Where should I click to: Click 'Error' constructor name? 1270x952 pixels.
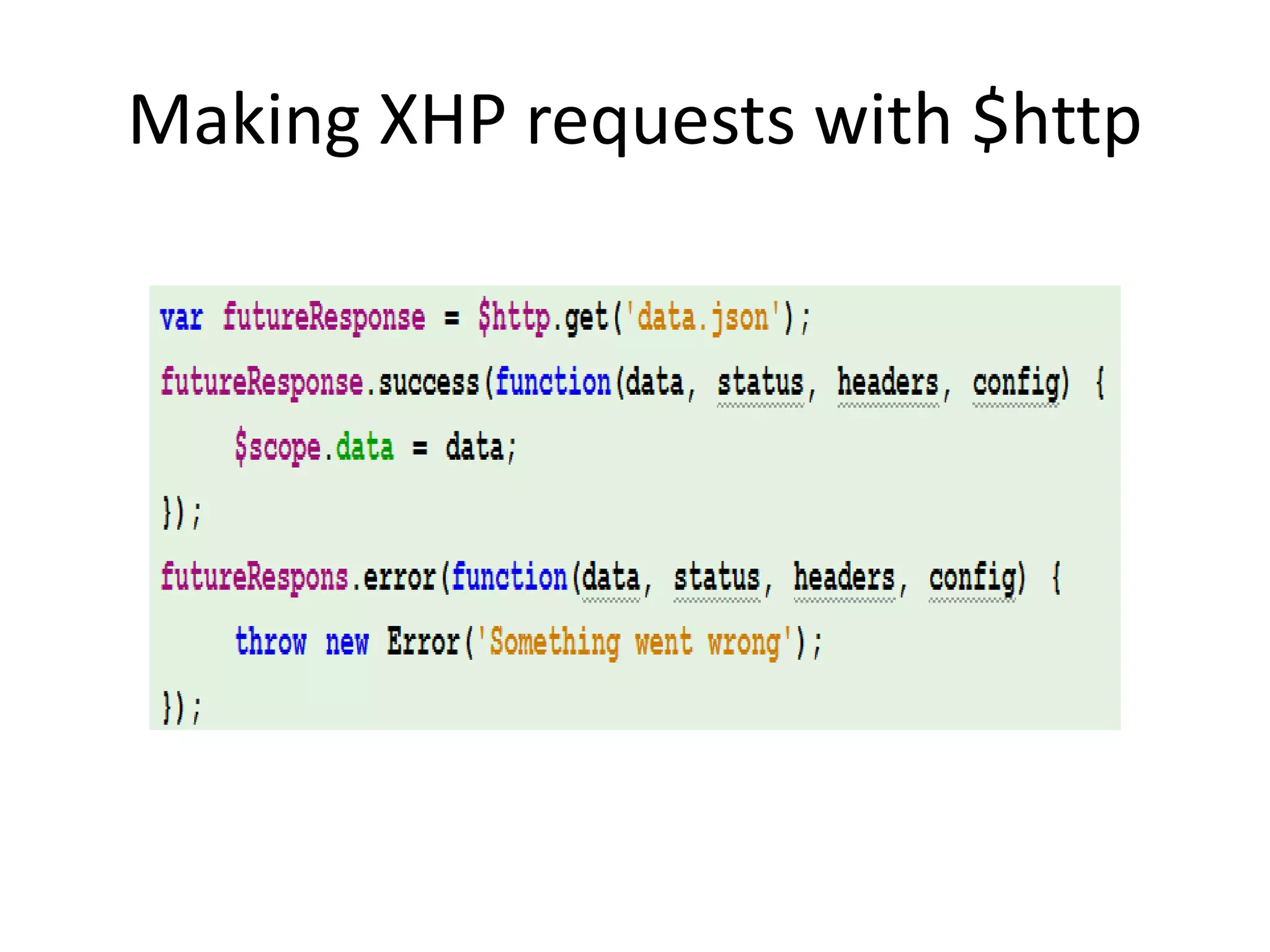[x=423, y=642]
